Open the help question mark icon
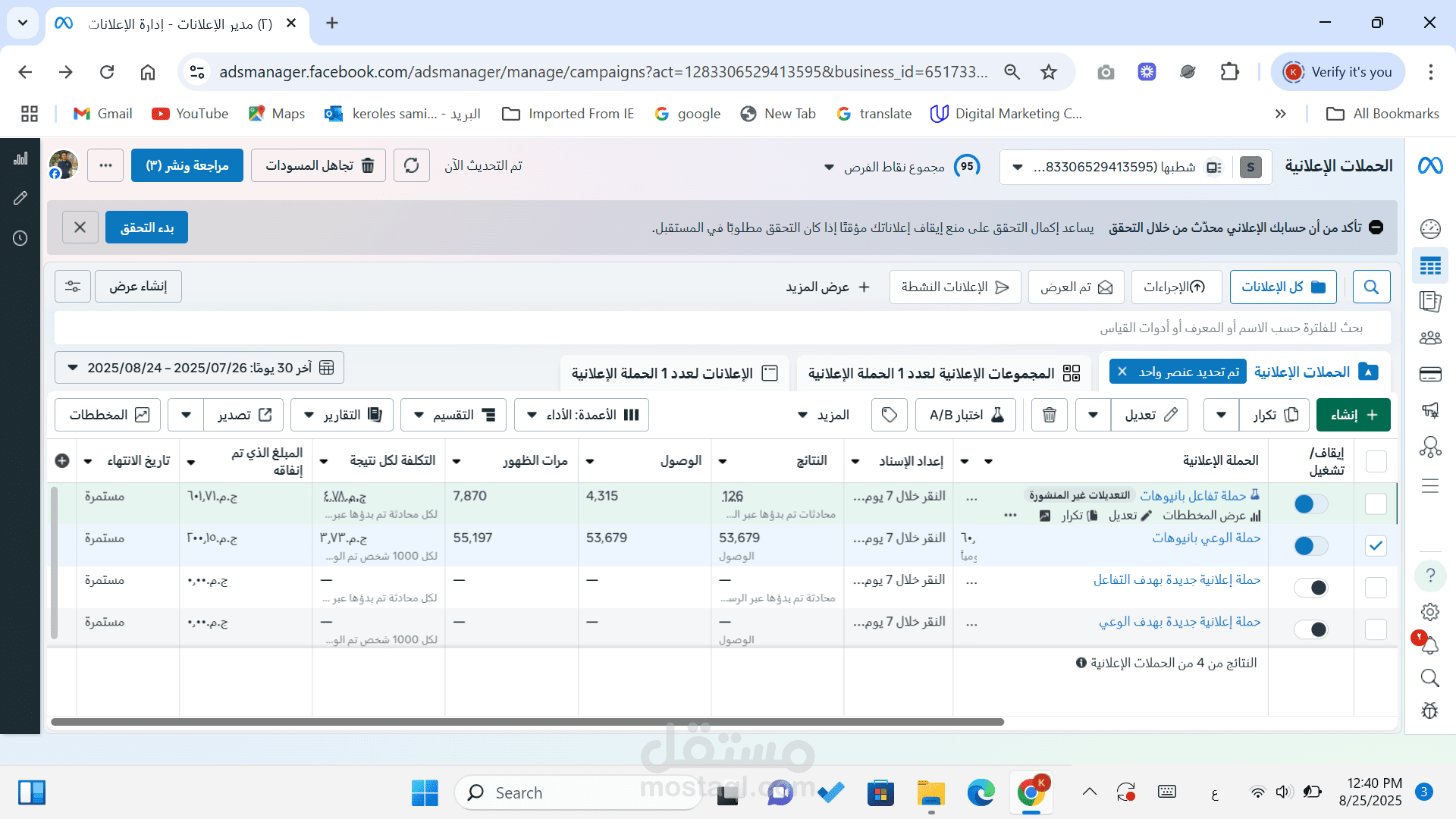 [x=1430, y=576]
